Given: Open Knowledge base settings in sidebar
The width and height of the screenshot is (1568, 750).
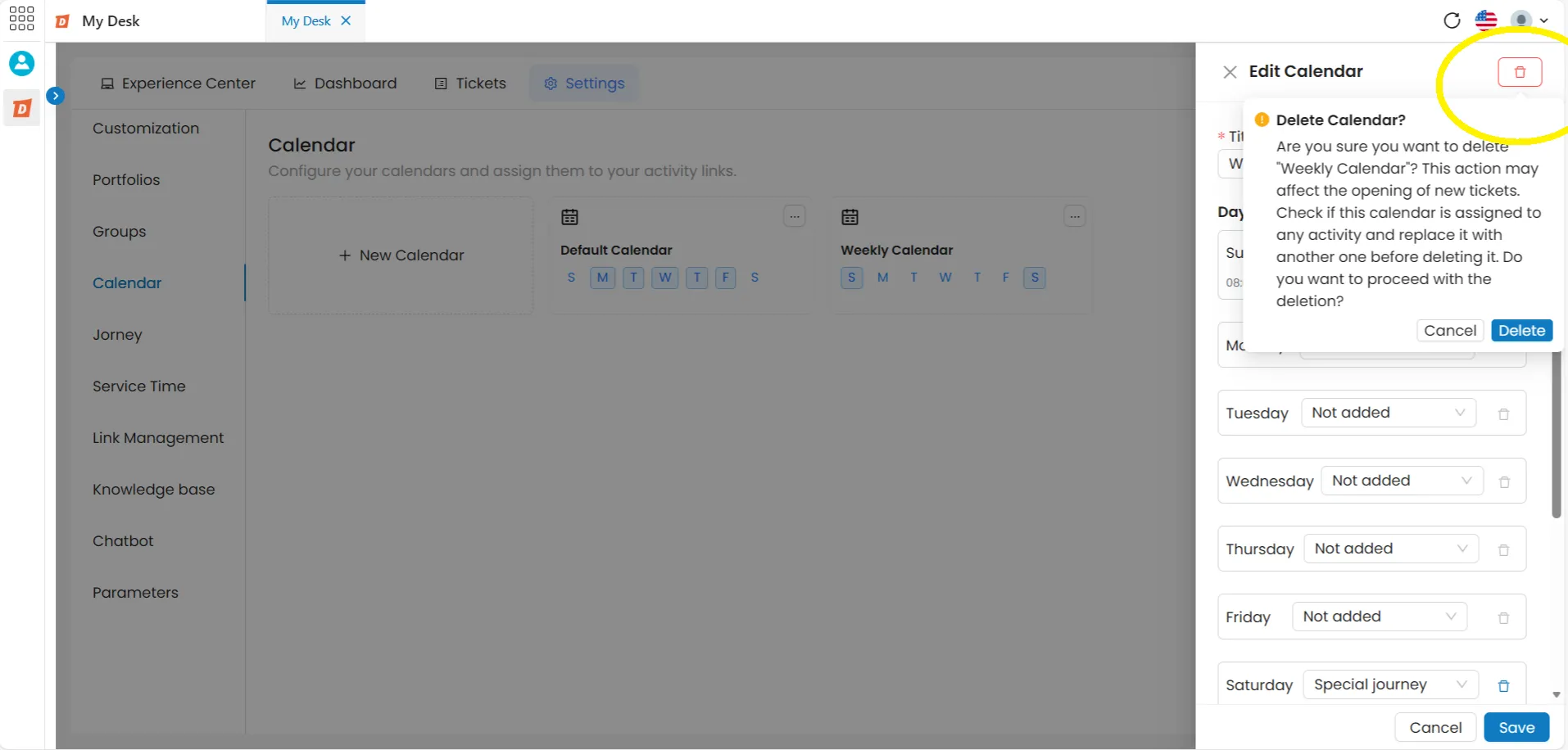Looking at the screenshot, I should click(154, 490).
